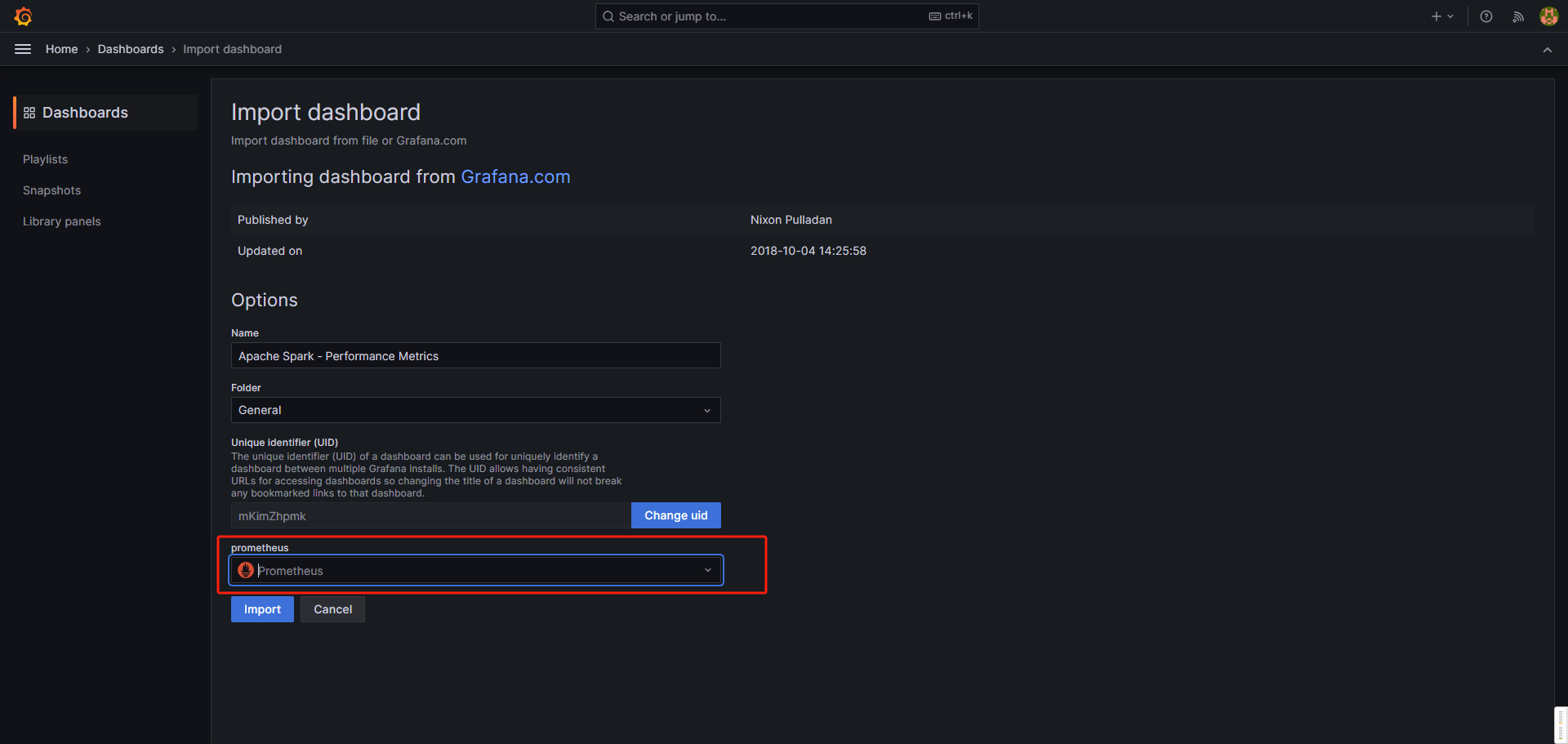Edit the dashboard Name field
Viewport: 1568px width, 744px height.
[x=476, y=356]
